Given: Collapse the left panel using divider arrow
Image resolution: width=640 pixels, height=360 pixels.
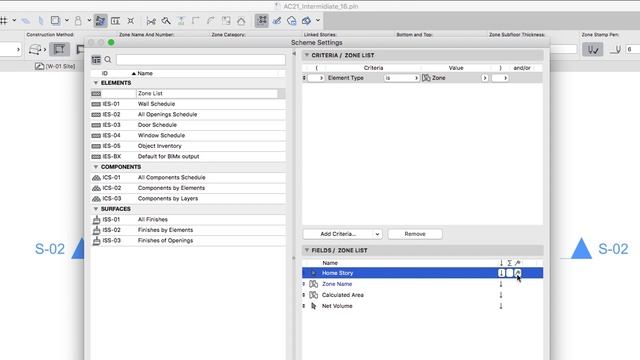Looking at the screenshot, I should 294,54.
